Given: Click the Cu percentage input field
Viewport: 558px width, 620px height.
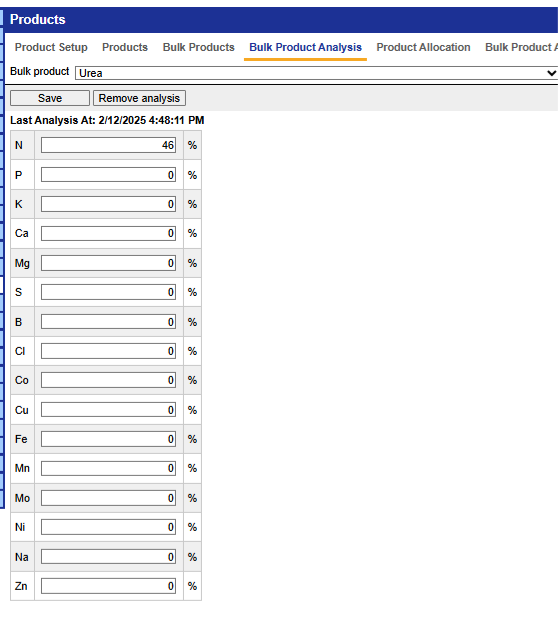Looking at the screenshot, I should (x=108, y=410).
